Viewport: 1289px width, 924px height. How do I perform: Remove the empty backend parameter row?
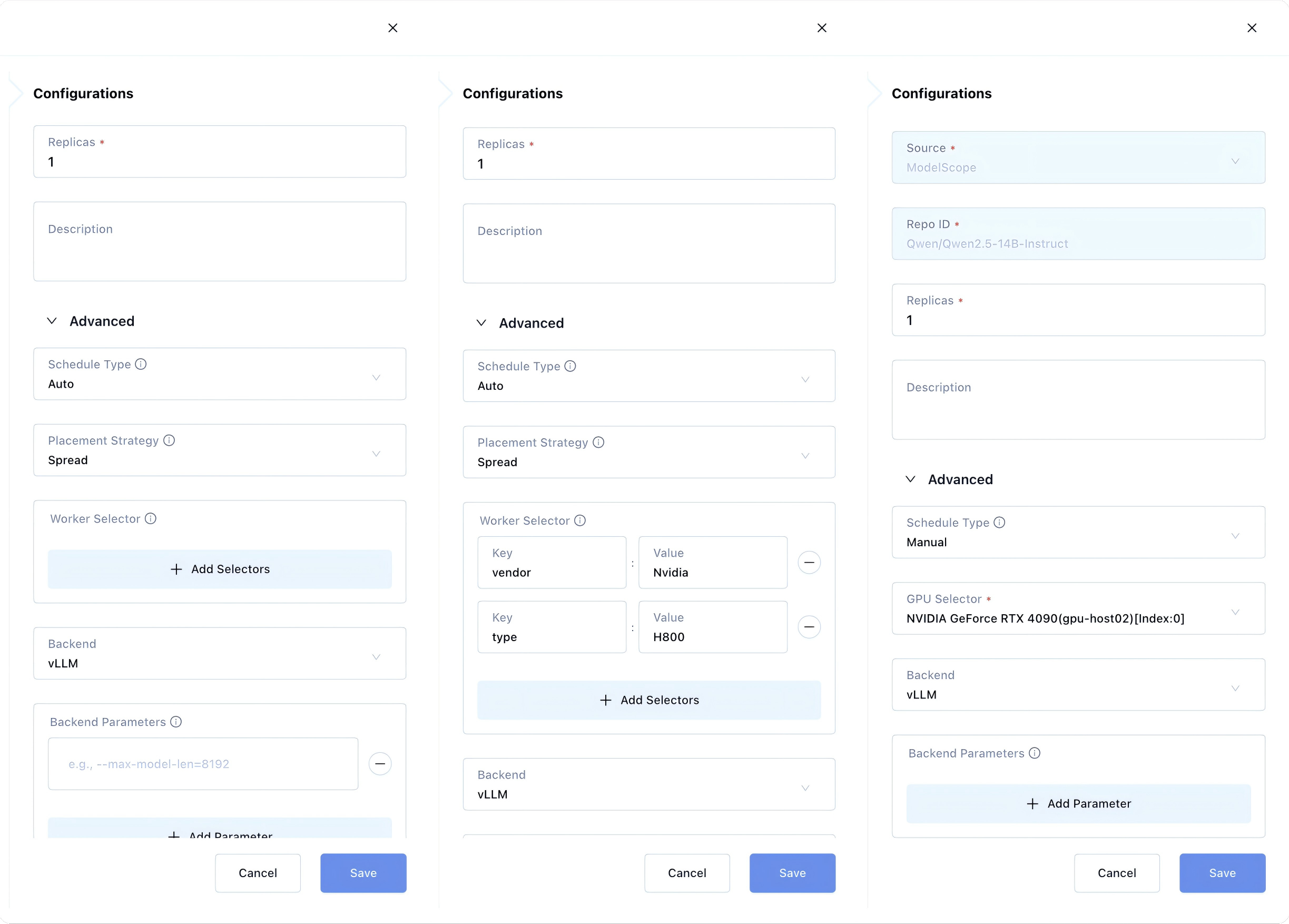click(380, 764)
